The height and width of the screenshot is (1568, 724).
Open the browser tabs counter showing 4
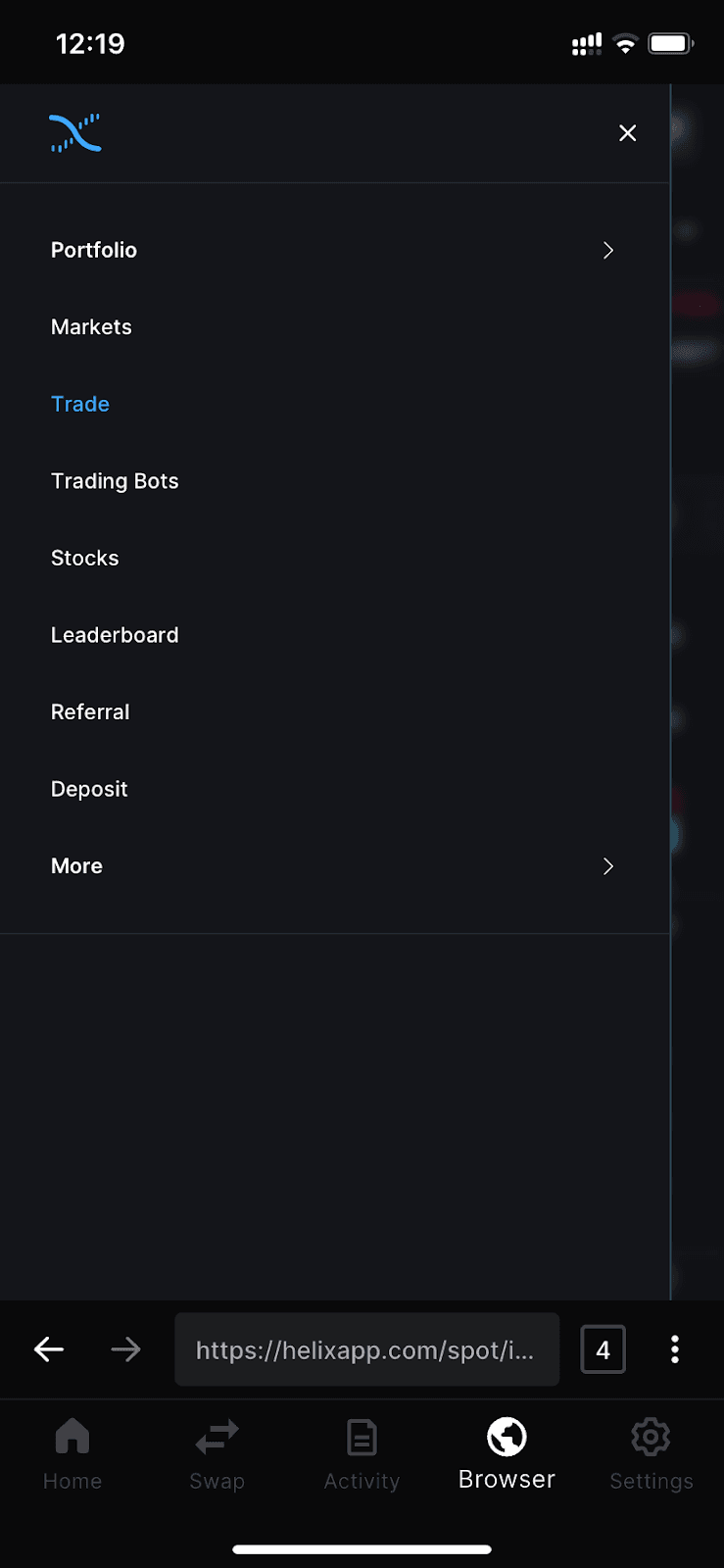coord(603,1349)
